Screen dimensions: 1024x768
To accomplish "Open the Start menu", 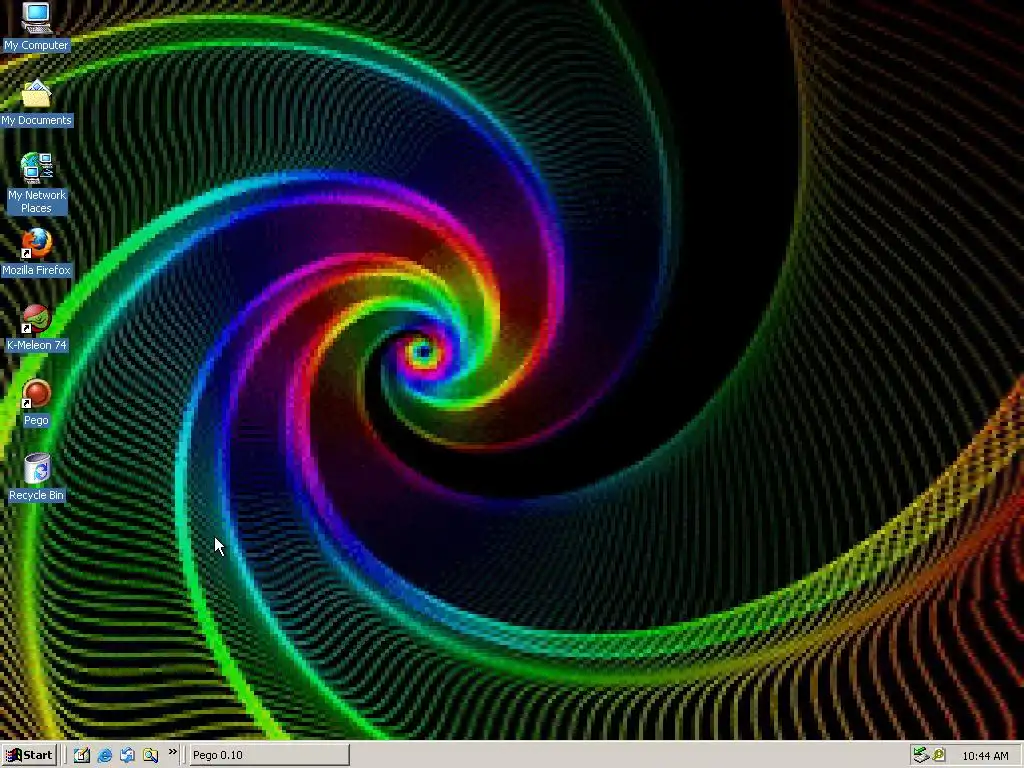I will point(30,755).
